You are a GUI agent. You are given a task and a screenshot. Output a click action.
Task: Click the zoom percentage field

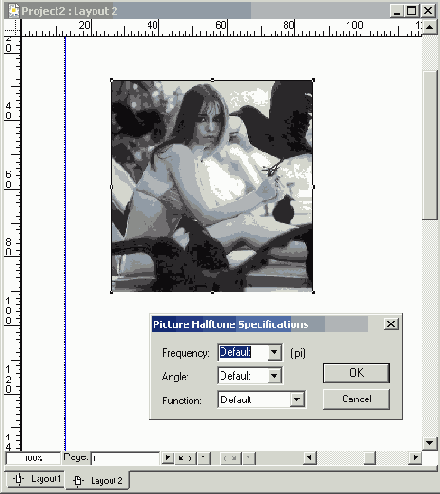point(33,458)
